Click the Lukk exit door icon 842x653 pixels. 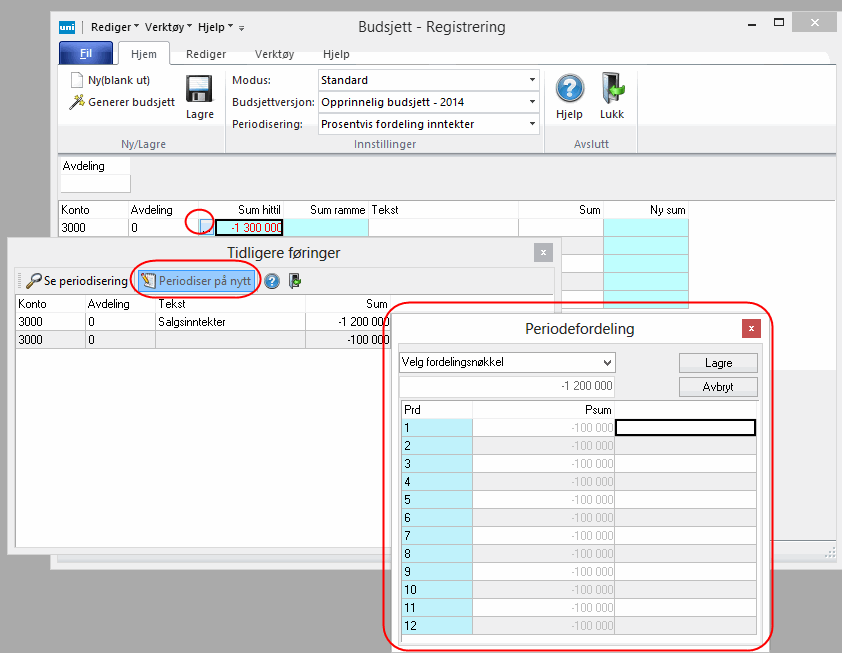coord(612,89)
